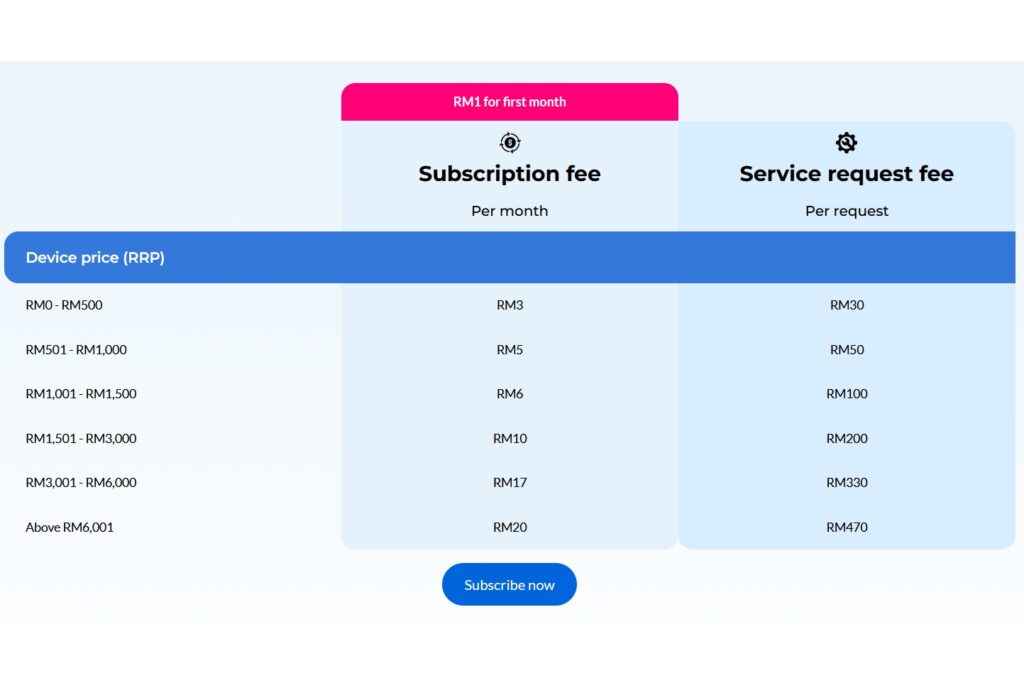Click the Subscribe now button
The image size is (1024, 683).
click(x=509, y=584)
